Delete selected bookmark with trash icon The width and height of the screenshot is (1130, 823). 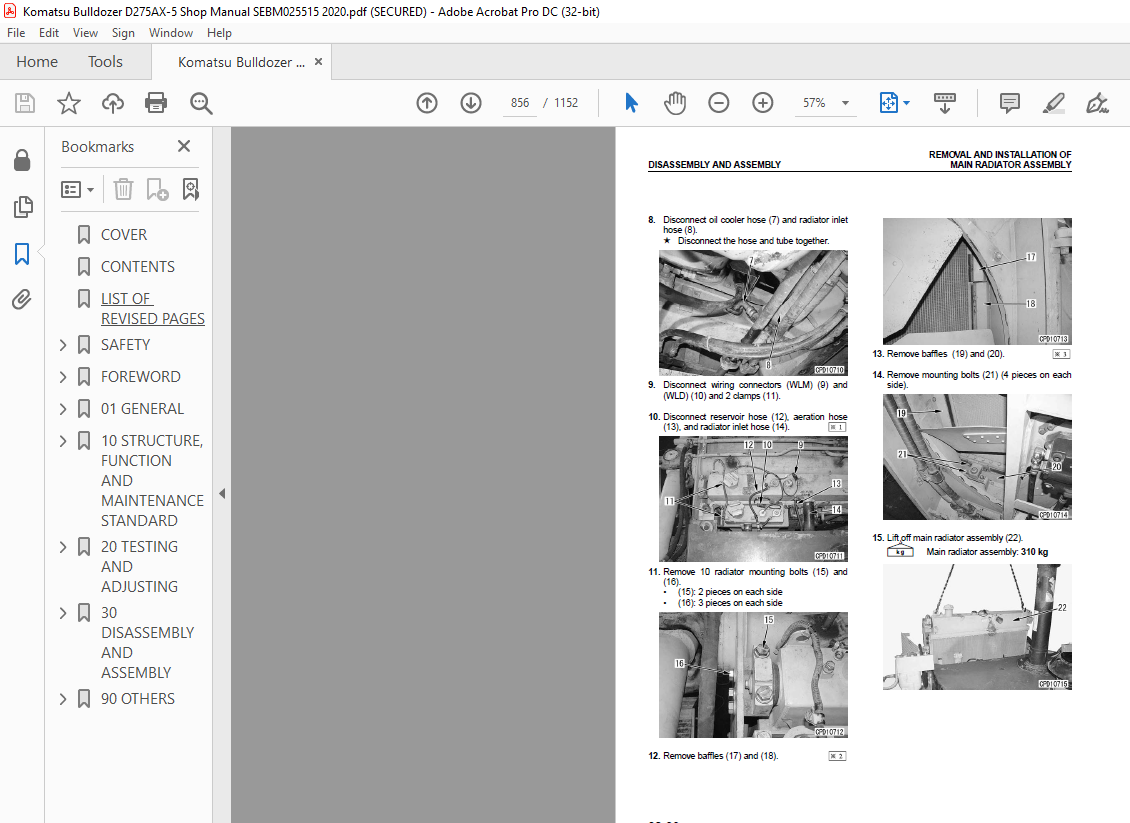point(123,190)
